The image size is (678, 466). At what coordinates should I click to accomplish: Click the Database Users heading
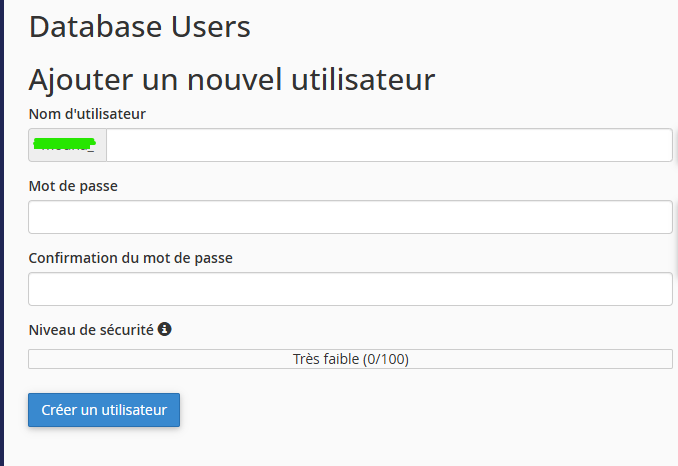click(140, 27)
